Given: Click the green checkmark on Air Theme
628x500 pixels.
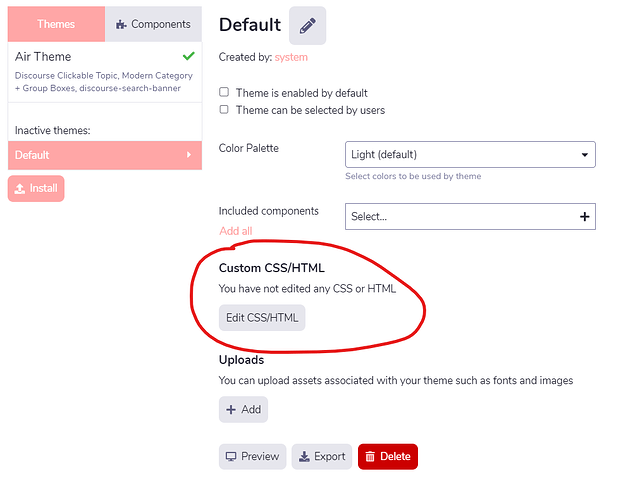Looking at the screenshot, I should 187,57.
